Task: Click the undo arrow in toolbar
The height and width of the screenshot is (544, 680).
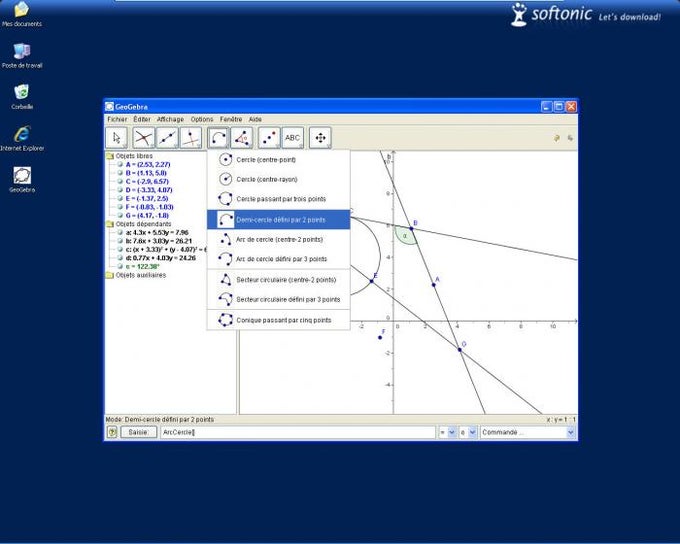Action: click(x=557, y=138)
